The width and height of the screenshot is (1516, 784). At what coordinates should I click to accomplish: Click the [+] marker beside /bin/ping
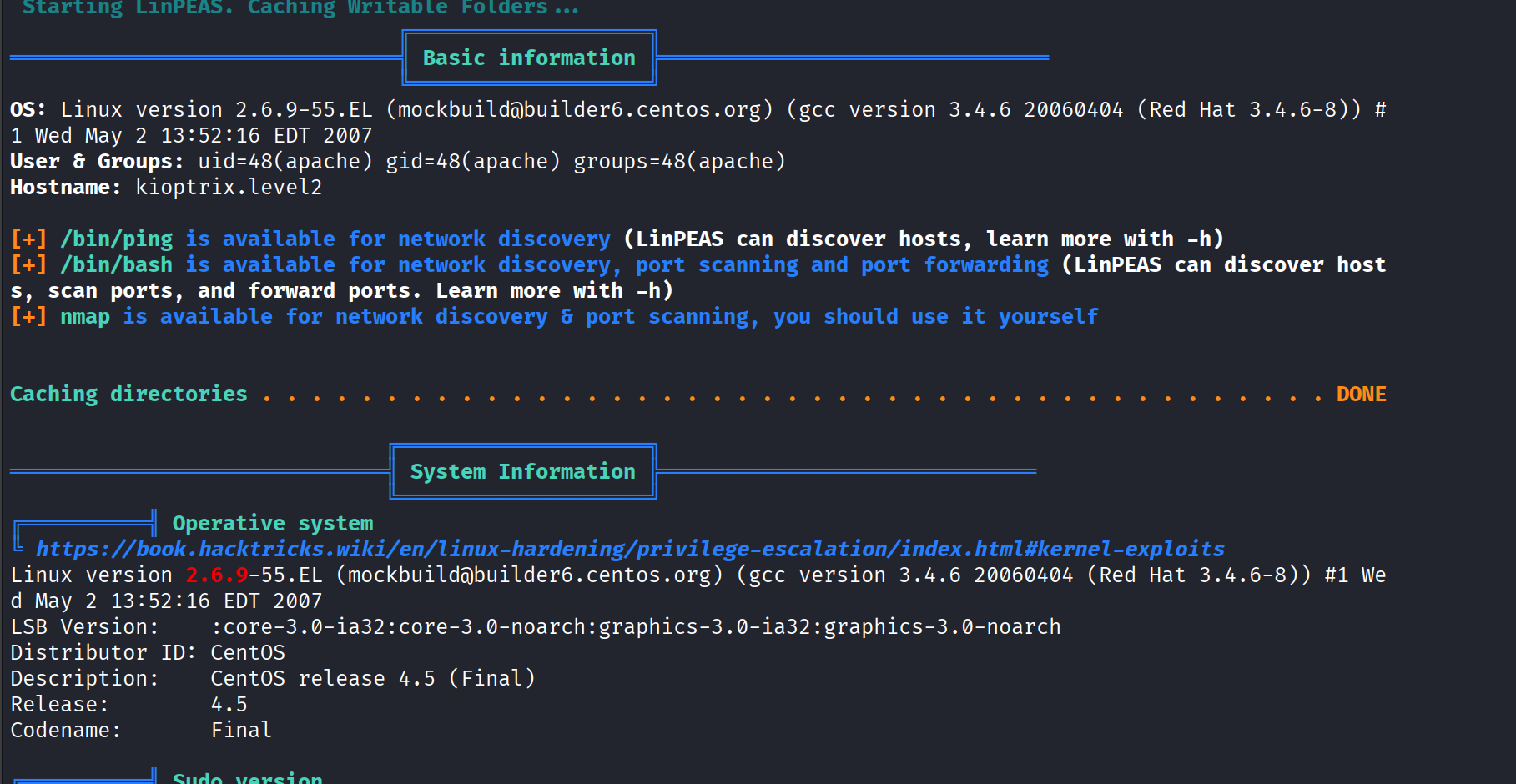(x=28, y=239)
